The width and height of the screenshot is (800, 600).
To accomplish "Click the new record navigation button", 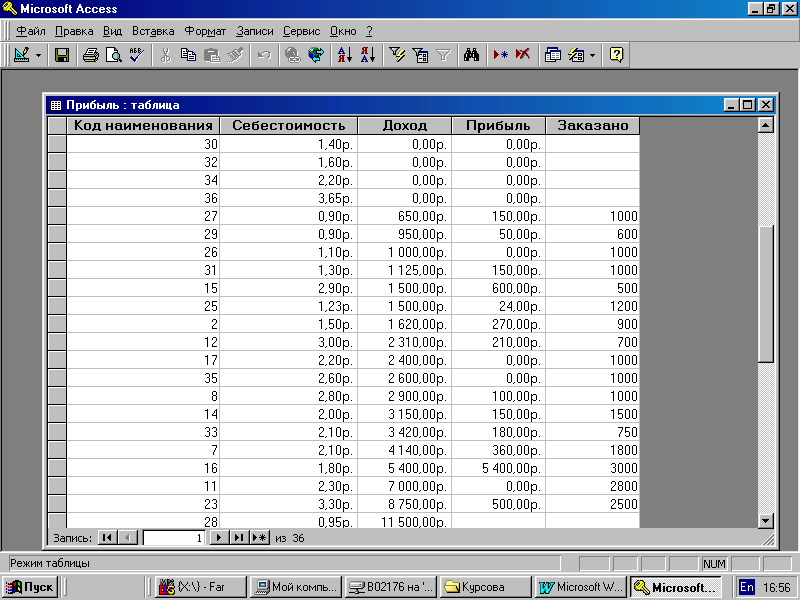I will (x=260, y=538).
